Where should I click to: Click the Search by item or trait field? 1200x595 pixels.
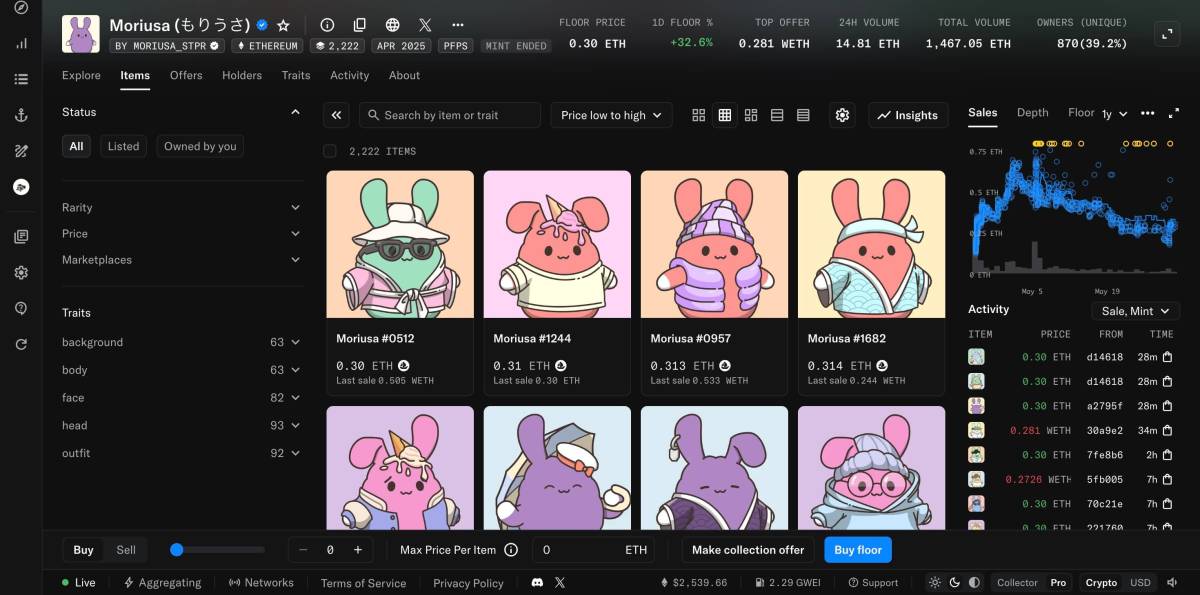coord(450,115)
